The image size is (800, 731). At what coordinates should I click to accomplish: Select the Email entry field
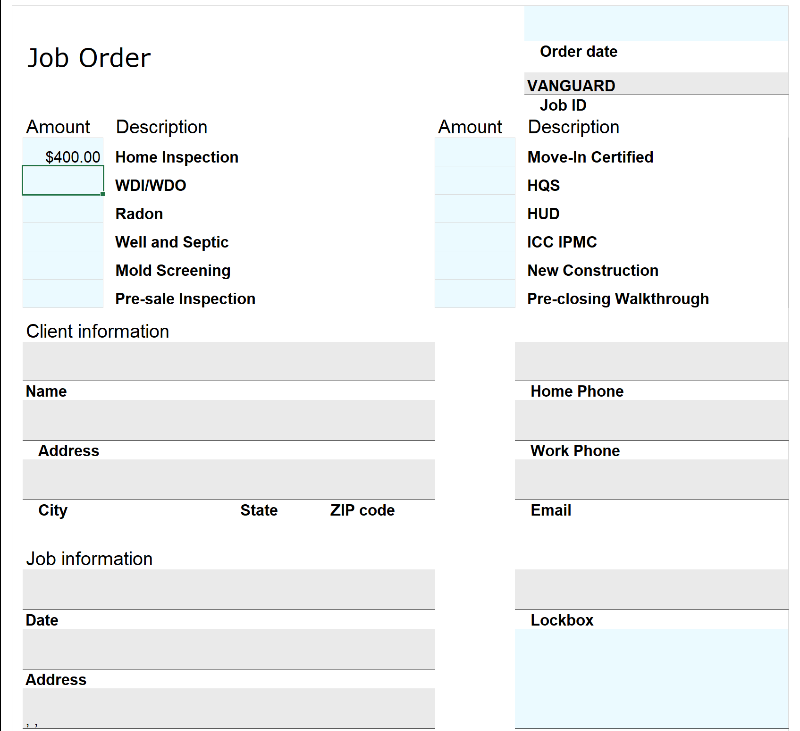click(651, 479)
